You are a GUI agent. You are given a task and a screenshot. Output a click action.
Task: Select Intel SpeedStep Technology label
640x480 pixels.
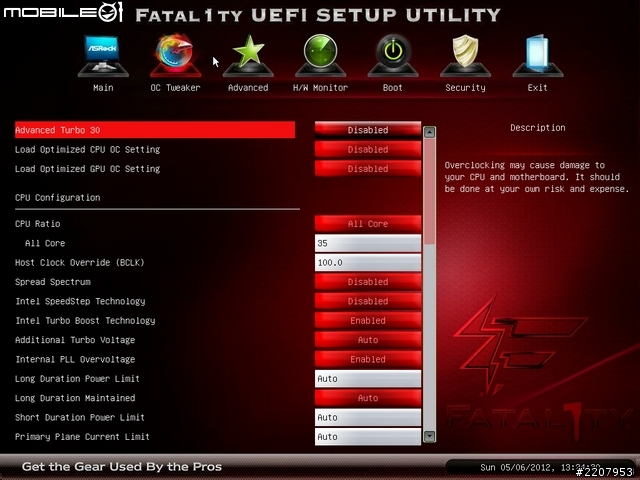[80, 301]
